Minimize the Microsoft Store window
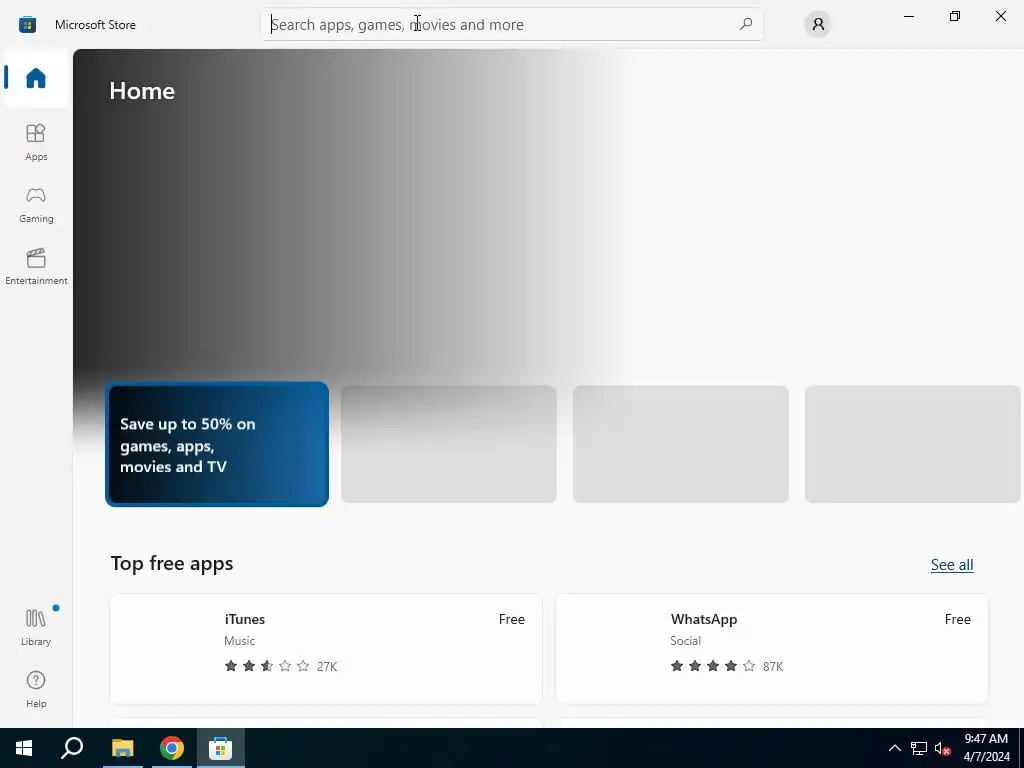The height and width of the screenshot is (768, 1024). tap(908, 16)
